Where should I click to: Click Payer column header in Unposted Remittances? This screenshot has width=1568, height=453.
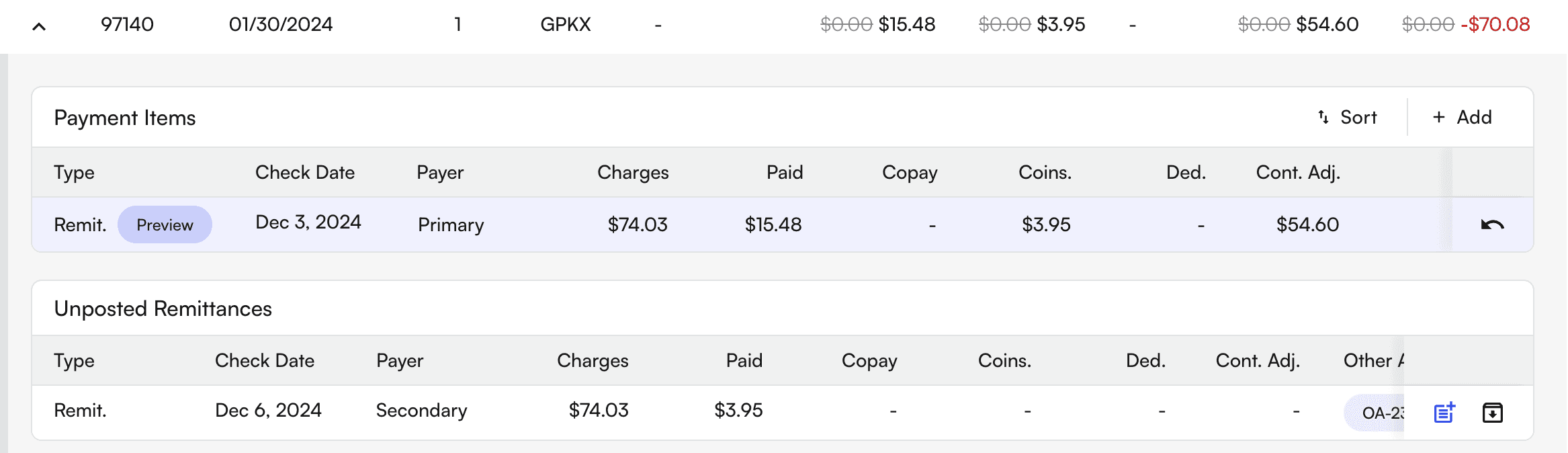pyautogui.click(x=399, y=361)
